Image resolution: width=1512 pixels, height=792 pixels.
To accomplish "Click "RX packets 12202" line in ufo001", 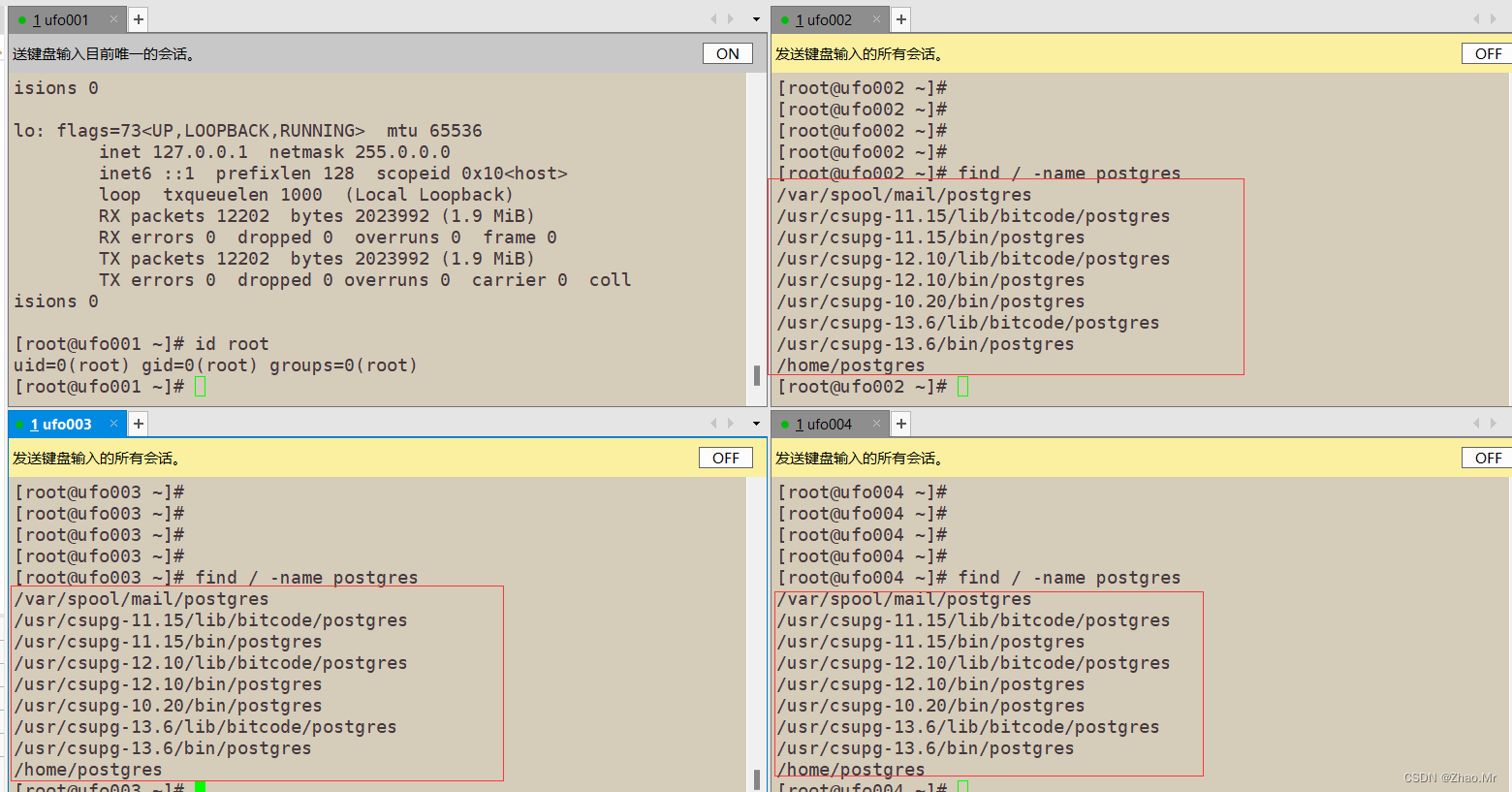I will pos(317,216).
